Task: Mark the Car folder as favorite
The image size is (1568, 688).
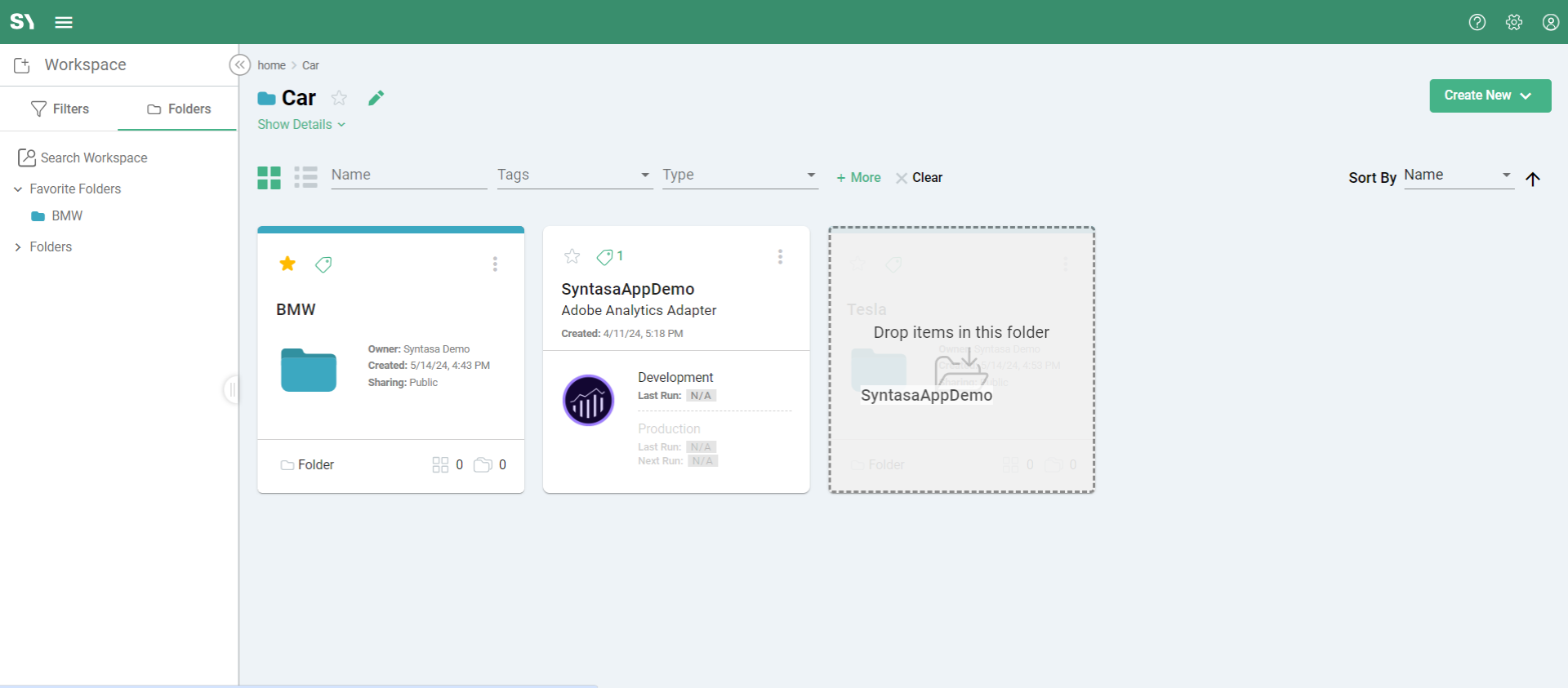Action: tap(339, 98)
